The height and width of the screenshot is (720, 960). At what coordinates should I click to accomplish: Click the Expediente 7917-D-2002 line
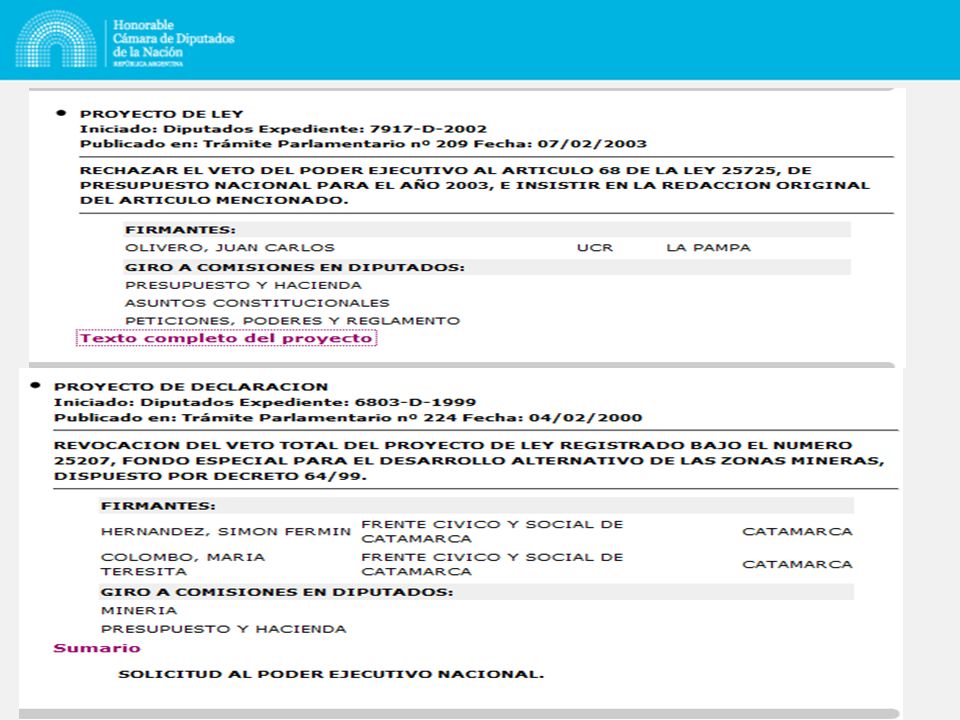pos(283,129)
